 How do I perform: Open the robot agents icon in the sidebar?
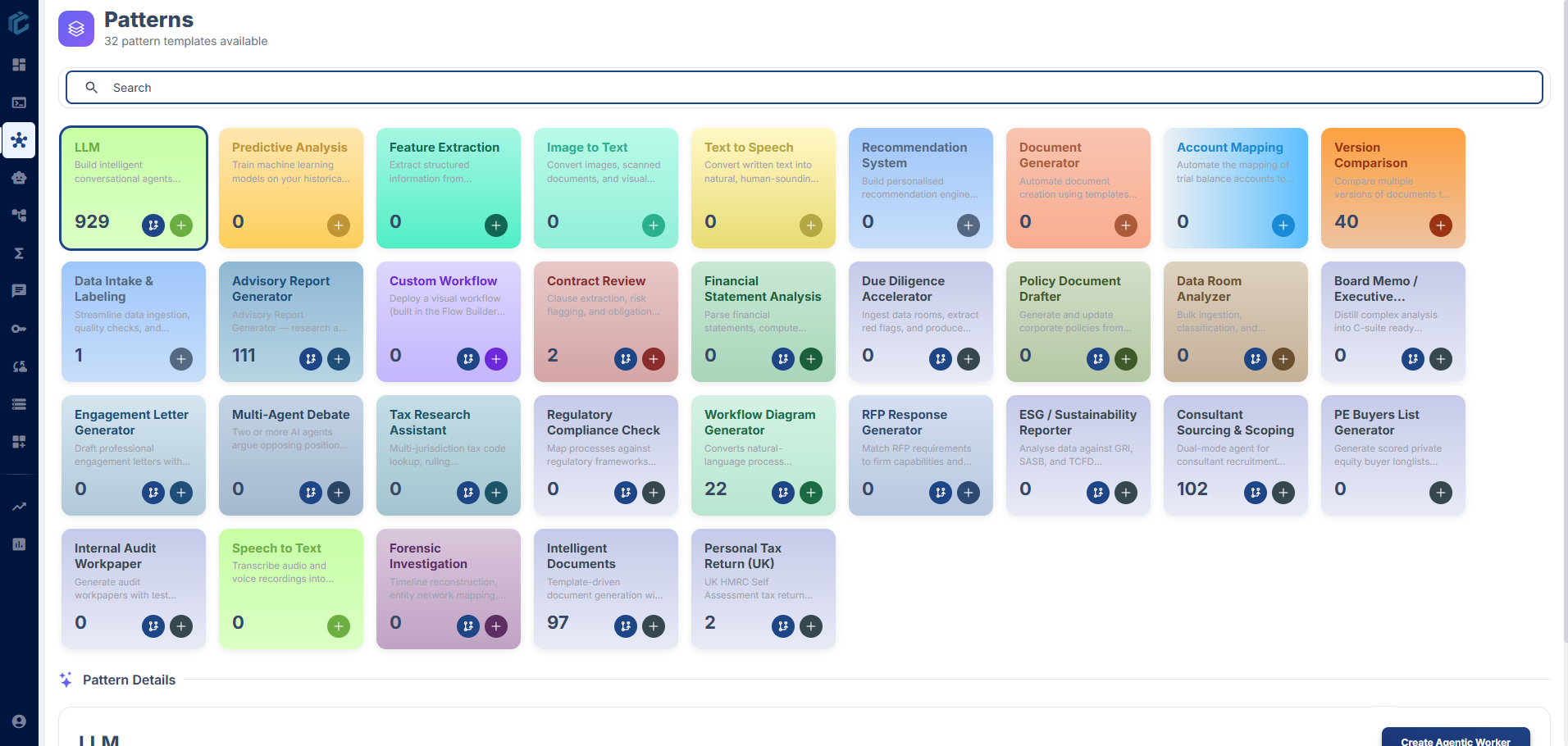pyautogui.click(x=19, y=178)
